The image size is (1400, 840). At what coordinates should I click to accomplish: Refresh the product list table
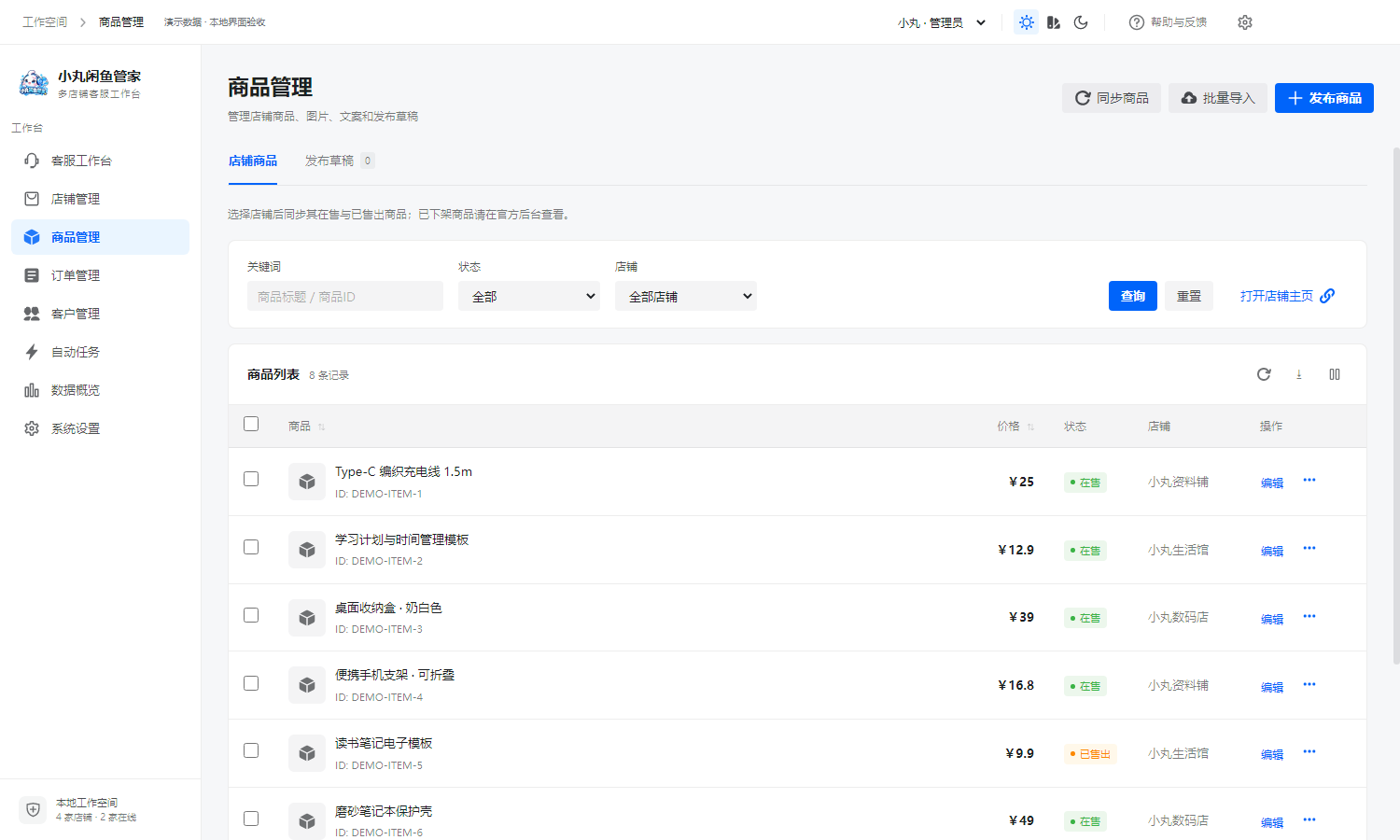(x=1264, y=374)
